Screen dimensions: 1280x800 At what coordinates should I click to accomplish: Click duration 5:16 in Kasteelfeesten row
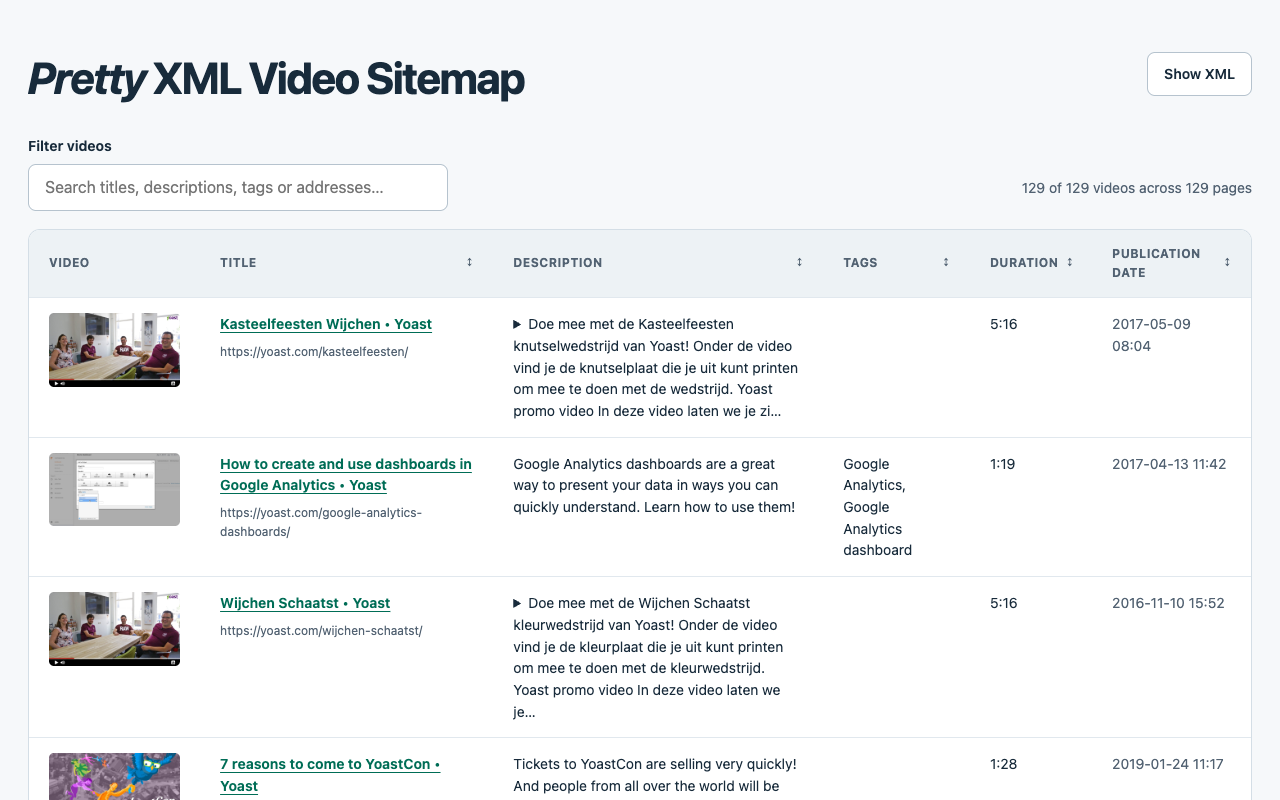tap(1003, 324)
